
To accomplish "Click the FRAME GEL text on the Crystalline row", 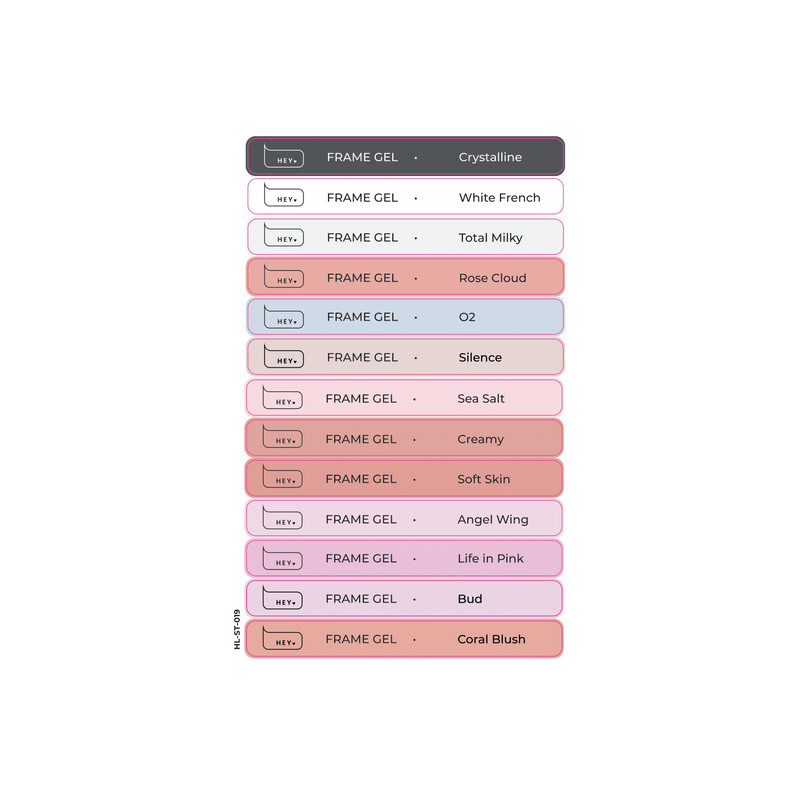I will tap(362, 157).
